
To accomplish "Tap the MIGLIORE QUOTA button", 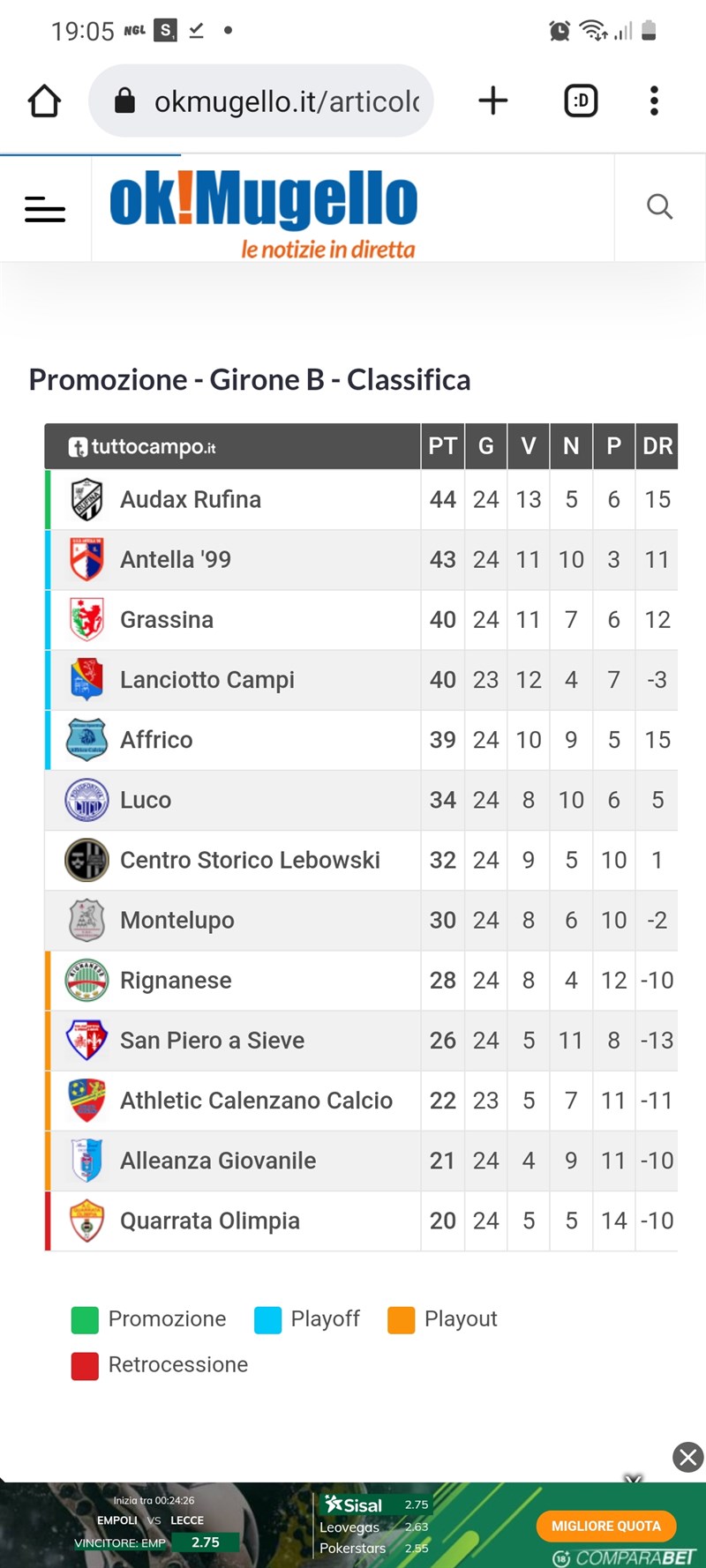I will point(605,1526).
